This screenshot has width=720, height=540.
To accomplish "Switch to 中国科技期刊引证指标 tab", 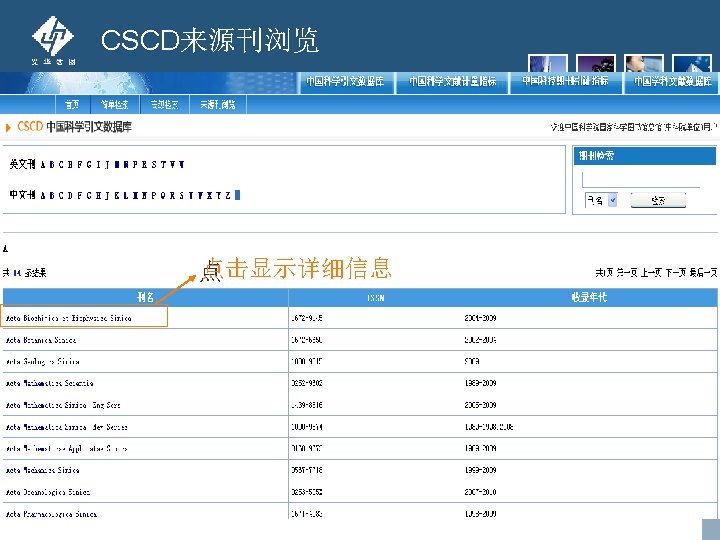I will pyautogui.click(x=565, y=81).
